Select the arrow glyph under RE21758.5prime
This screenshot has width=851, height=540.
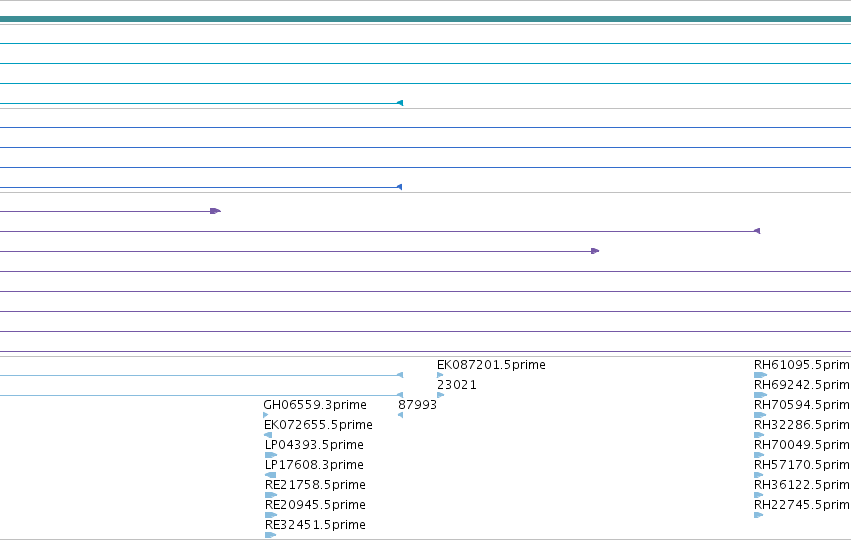[271, 495]
